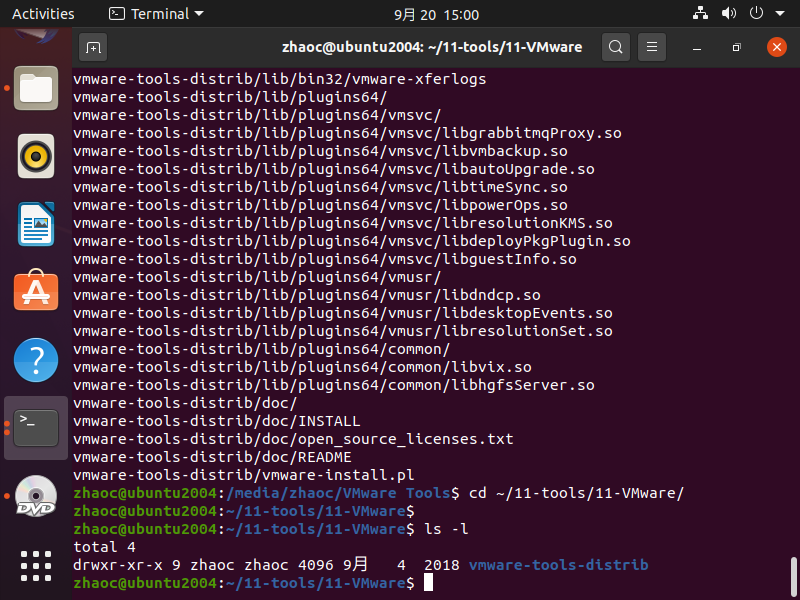Click the libdesktopEvents.so line
This screenshot has height=600, width=800.
(x=343, y=313)
